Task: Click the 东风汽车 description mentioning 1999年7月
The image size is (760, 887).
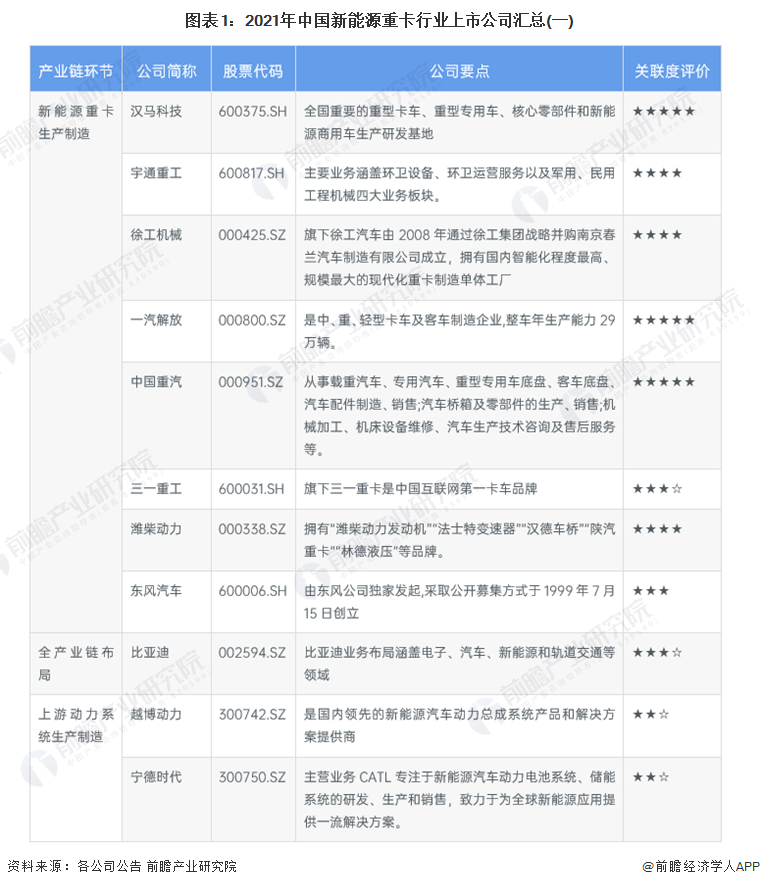Action: tap(459, 601)
